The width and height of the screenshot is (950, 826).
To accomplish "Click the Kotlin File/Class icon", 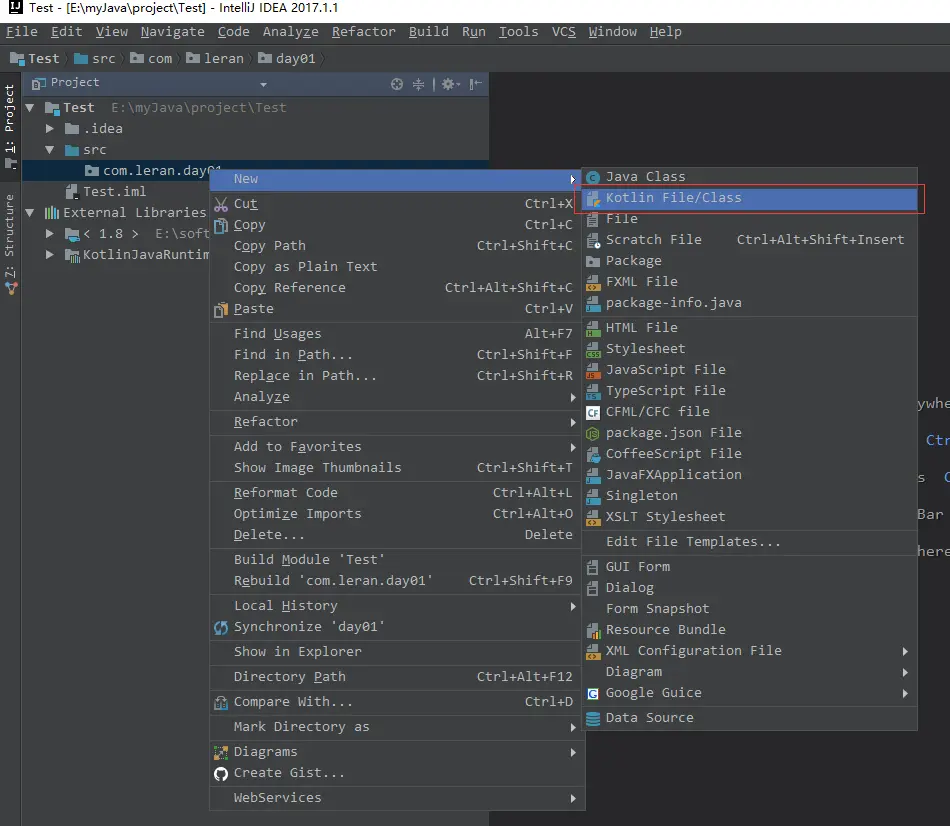I will coord(593,198).
